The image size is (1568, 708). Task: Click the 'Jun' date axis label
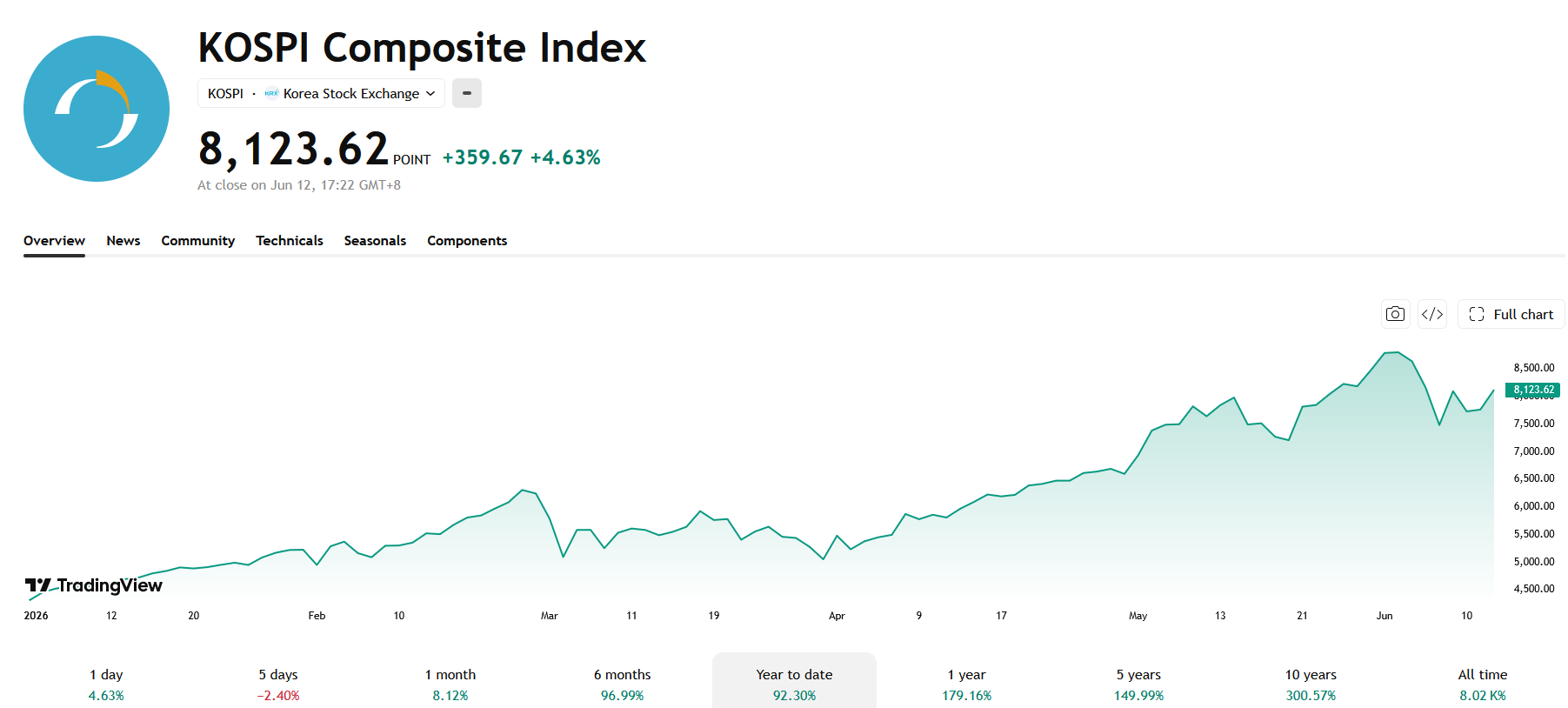(1385, 616)
